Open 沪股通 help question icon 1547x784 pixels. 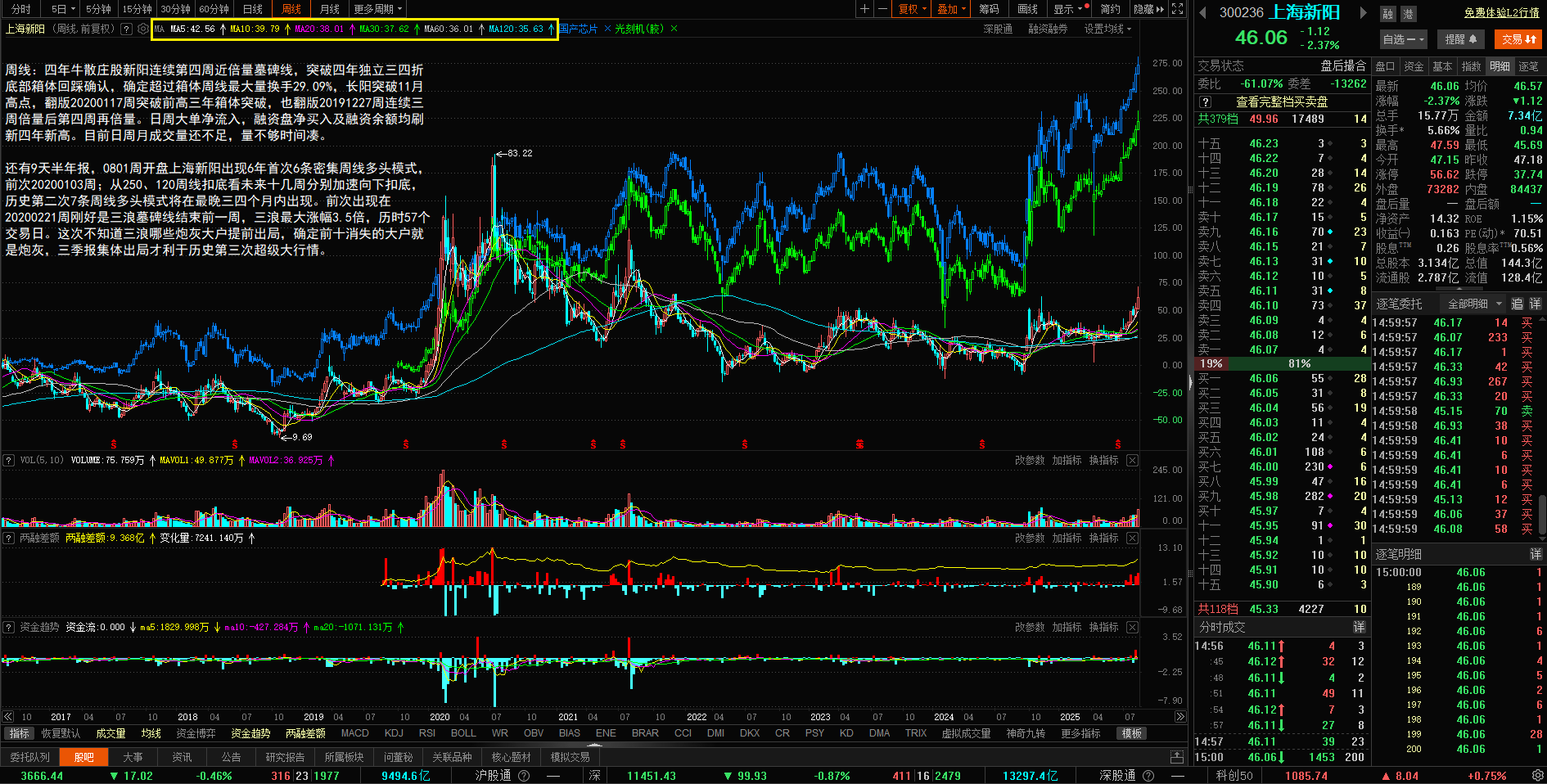coord(524,776)
